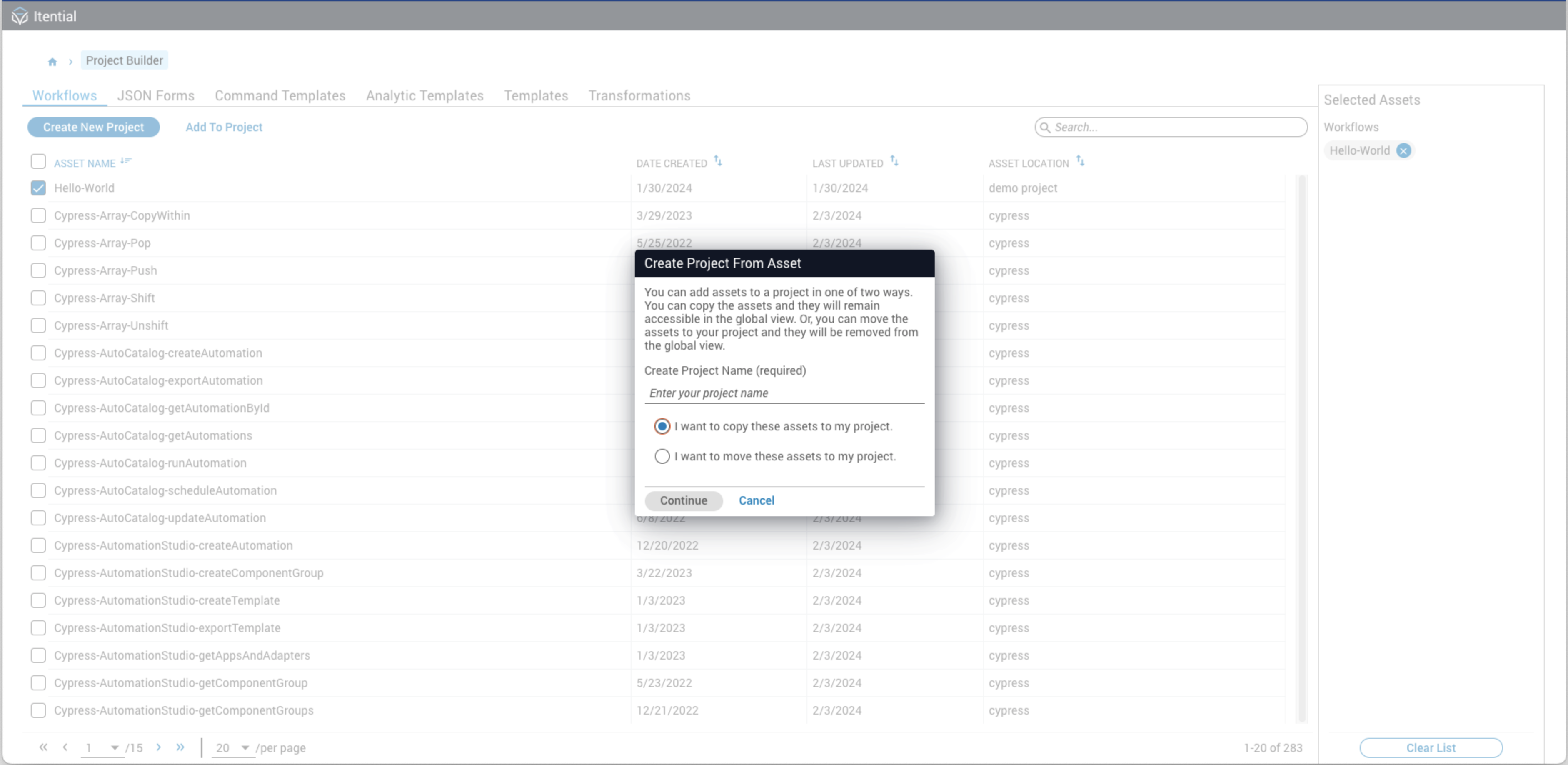Remove Hello-World chip with X icon

[1403, 151]
